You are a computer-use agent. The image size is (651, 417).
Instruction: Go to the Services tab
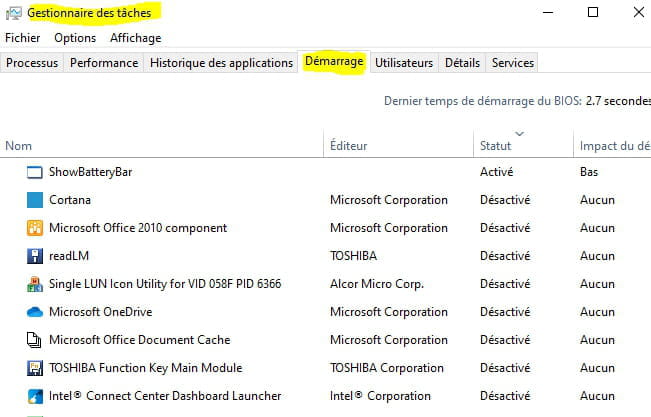(513, 63)
